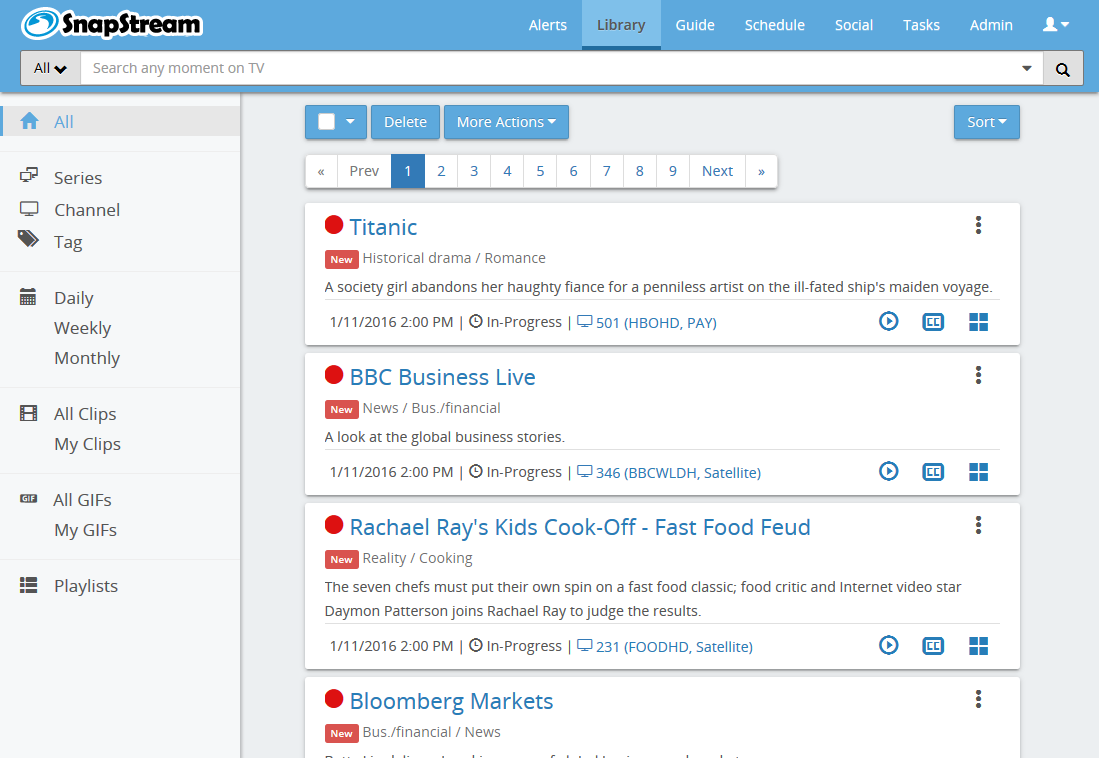The height and width of the screenshot is (758, 1099).
Task: Open the All search filter dropdown
Action: (50, 69)
